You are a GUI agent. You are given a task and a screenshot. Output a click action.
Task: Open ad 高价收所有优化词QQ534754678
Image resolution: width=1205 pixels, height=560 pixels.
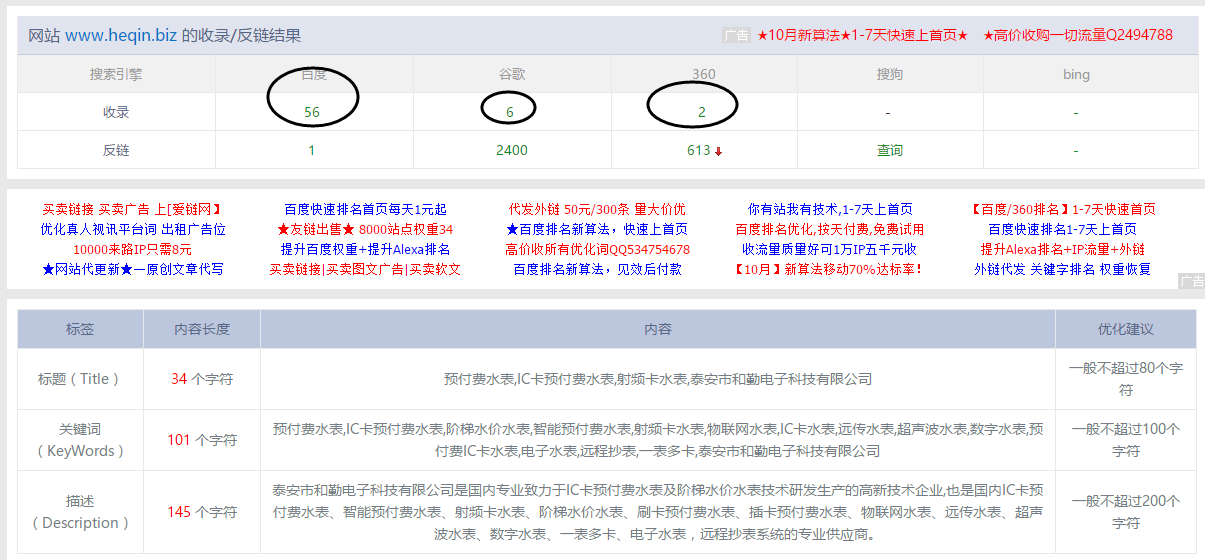click(597, 249)
